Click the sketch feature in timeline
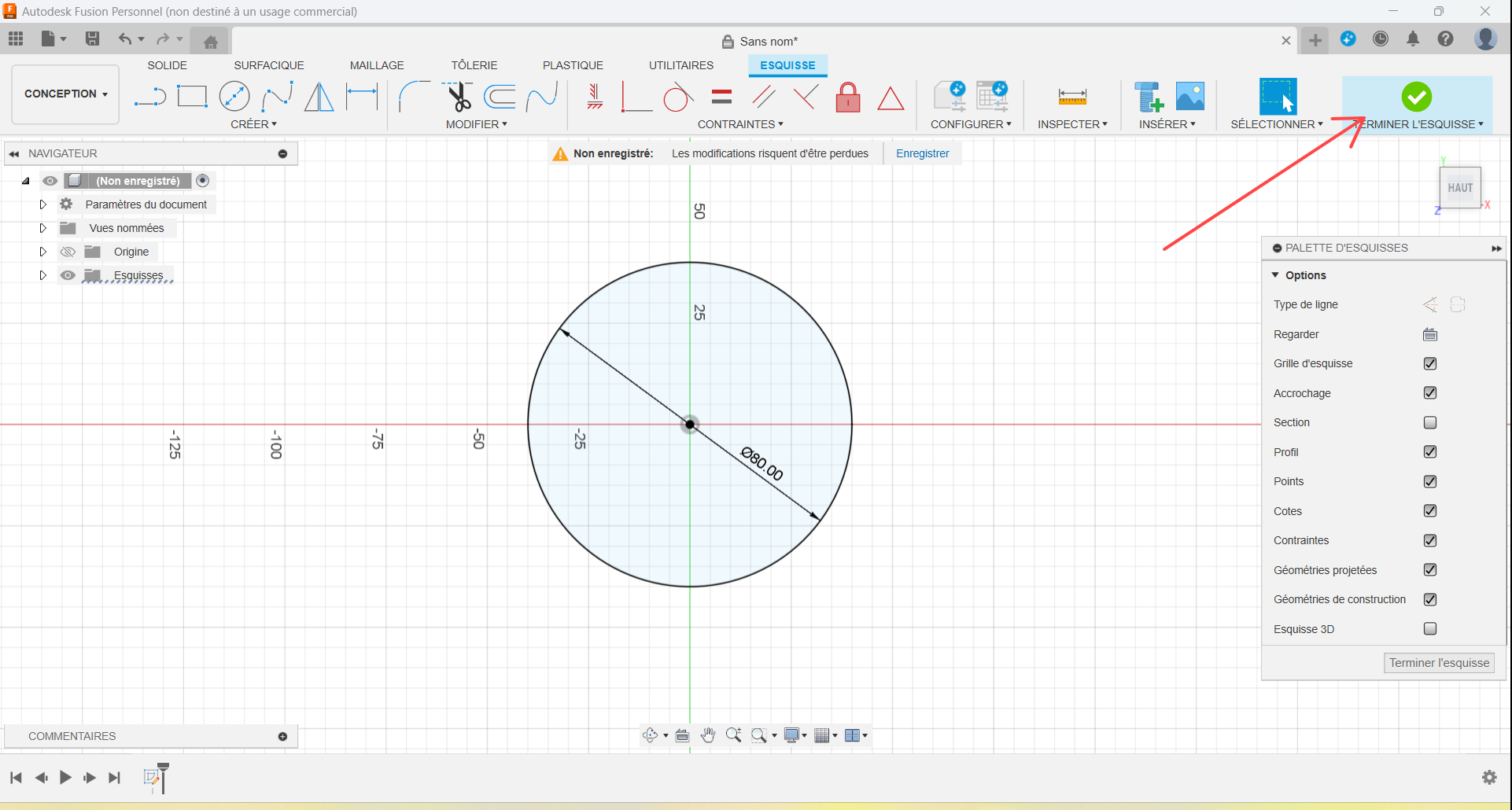This screenshot has width=1512, height=810. click(x=152, y=778)
